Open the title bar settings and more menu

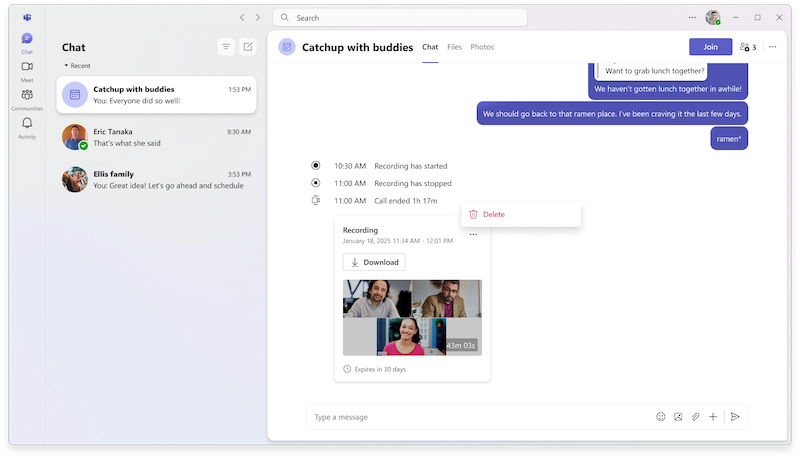(692, 17)
